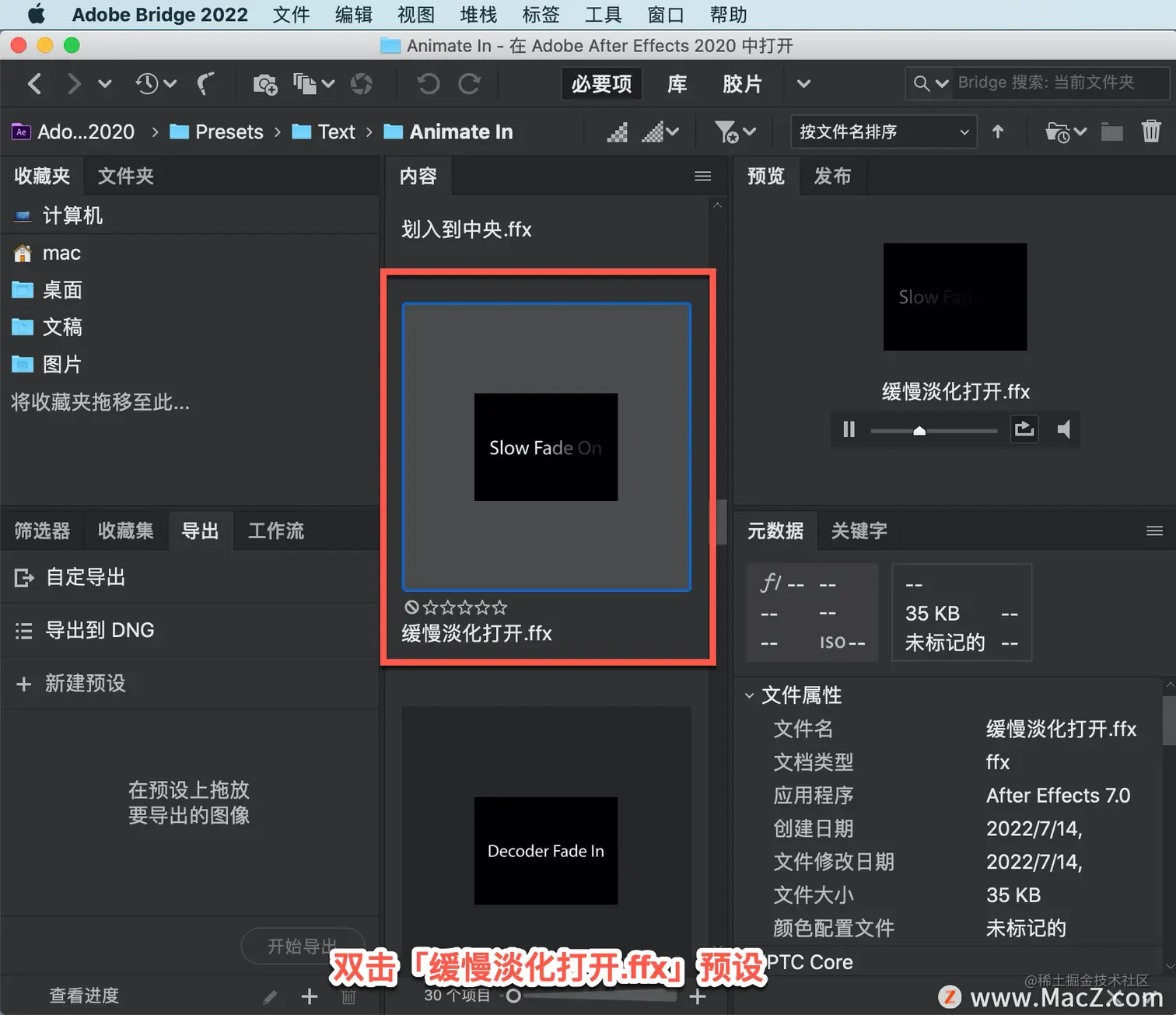Open the Apple menu
This screenshot has height=1015, width=1176.
coord(36,14)
